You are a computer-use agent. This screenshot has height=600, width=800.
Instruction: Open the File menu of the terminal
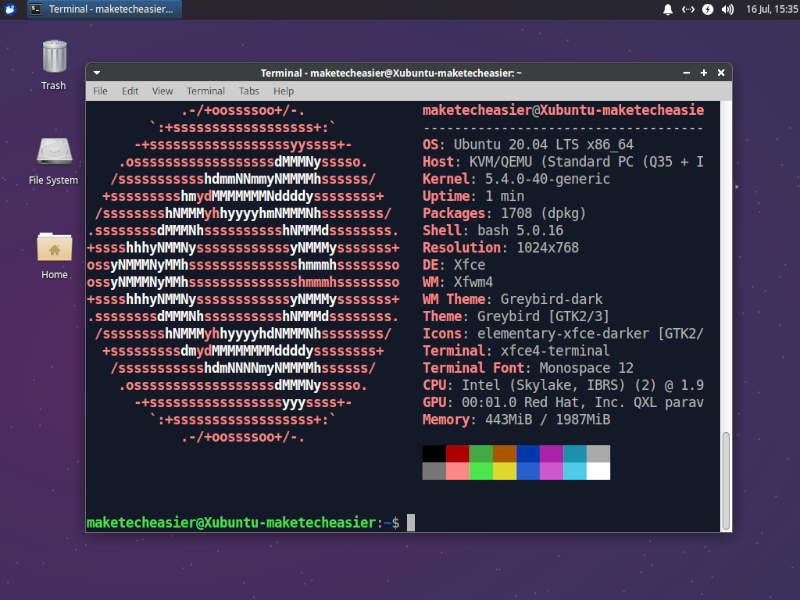click(100, 90)
